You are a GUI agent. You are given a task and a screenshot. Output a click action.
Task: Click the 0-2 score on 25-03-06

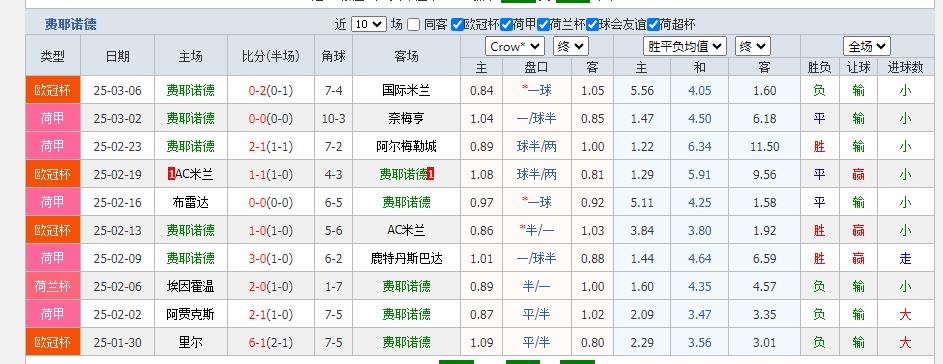(x=257, y=91)
